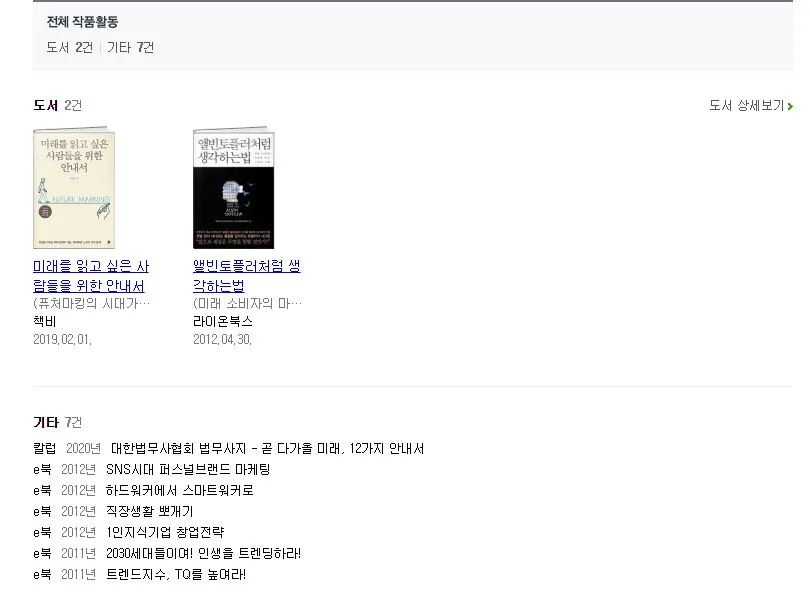Select the 도서 2건 filter
Screen dimensions: 810x602
tap(70, 48)
